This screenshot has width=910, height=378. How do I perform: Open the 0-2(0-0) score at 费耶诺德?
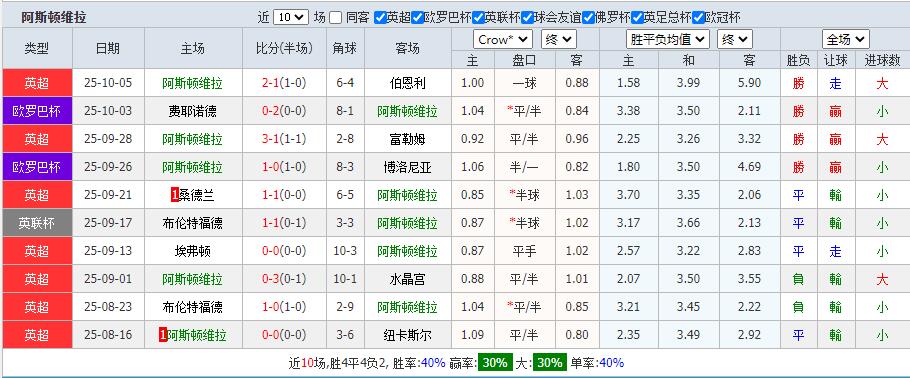pos(284,111)
